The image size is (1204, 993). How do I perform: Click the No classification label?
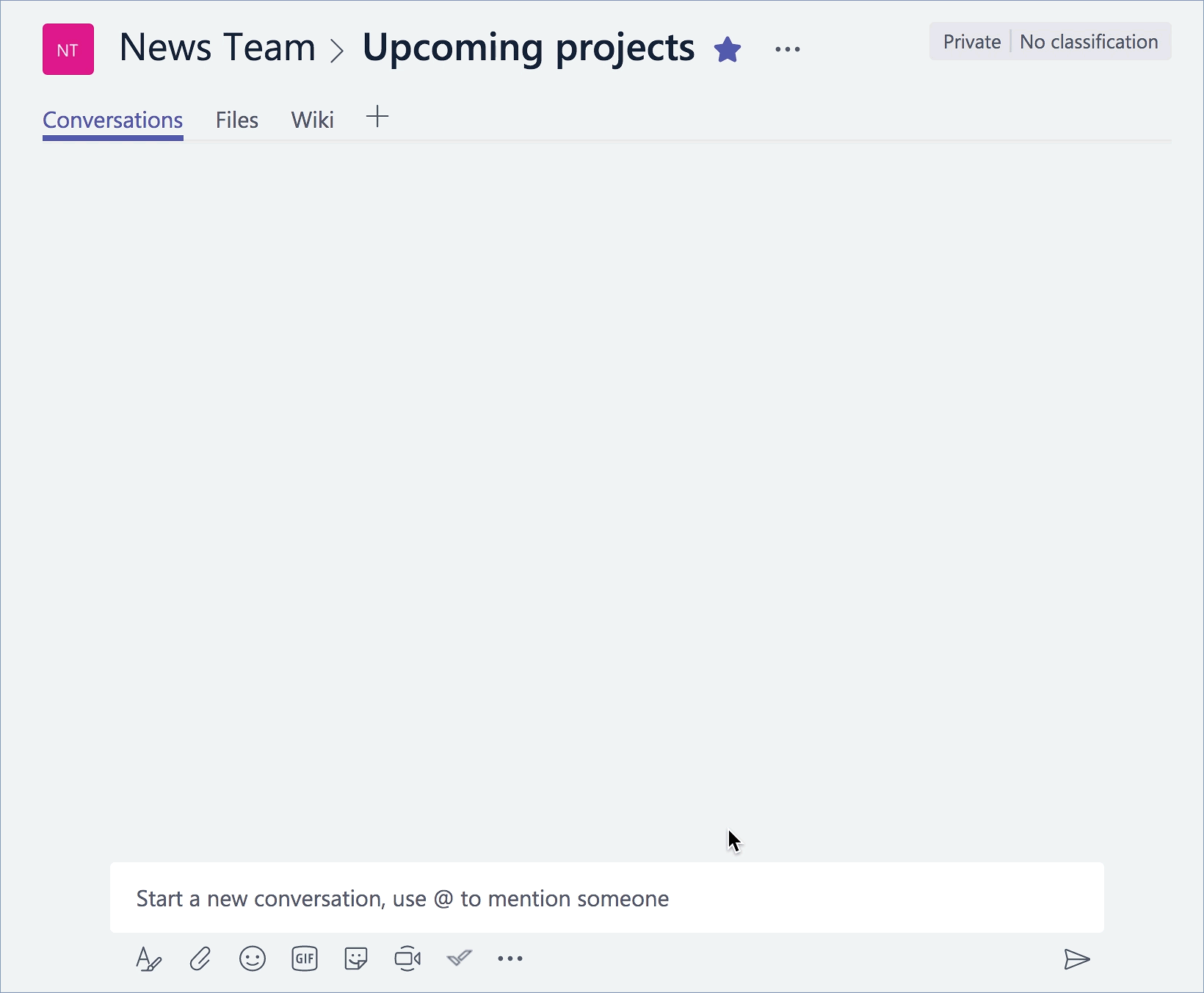(1089, 42)
